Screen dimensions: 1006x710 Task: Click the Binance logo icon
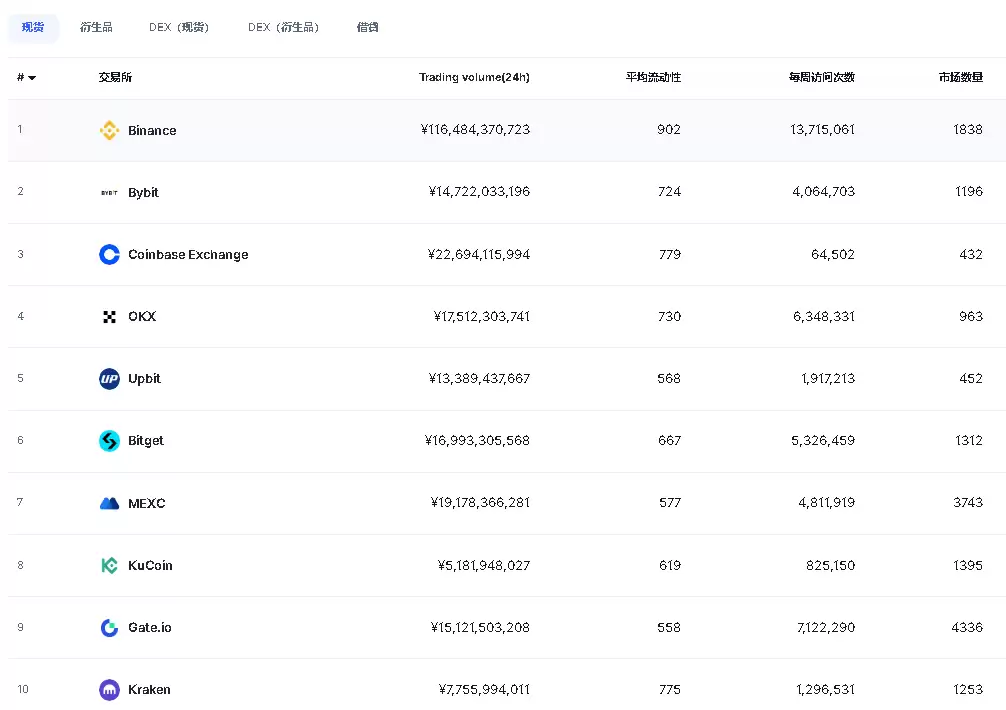point(109,130)
